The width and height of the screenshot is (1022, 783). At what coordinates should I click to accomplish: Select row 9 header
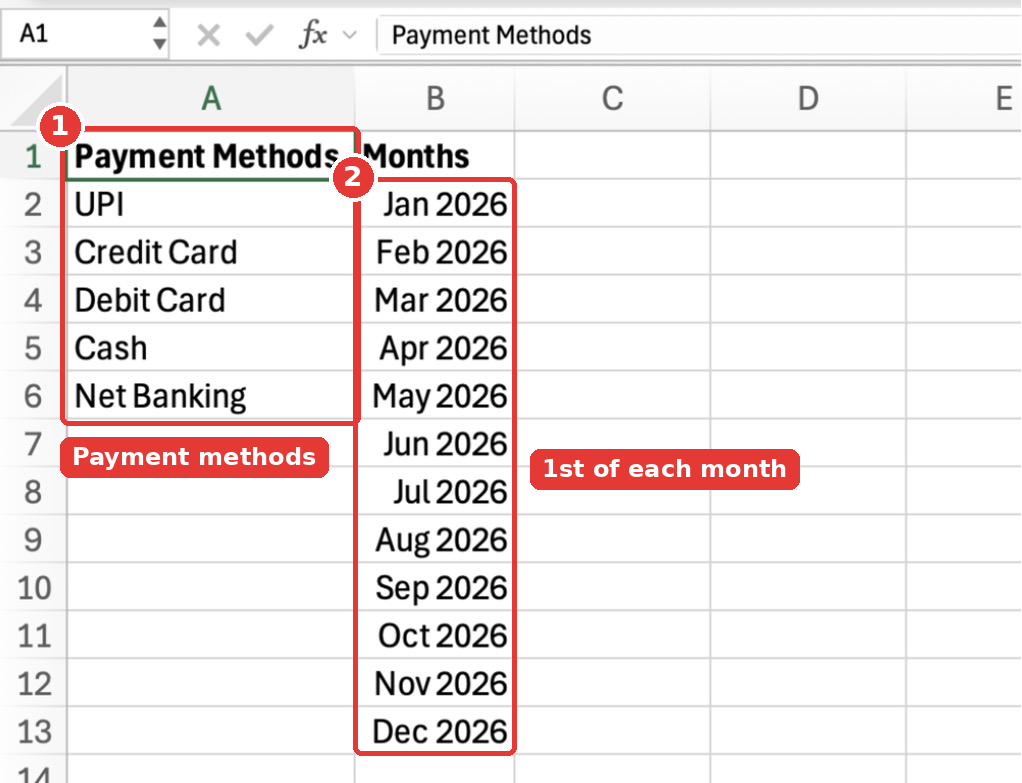(x=33, y=539)
